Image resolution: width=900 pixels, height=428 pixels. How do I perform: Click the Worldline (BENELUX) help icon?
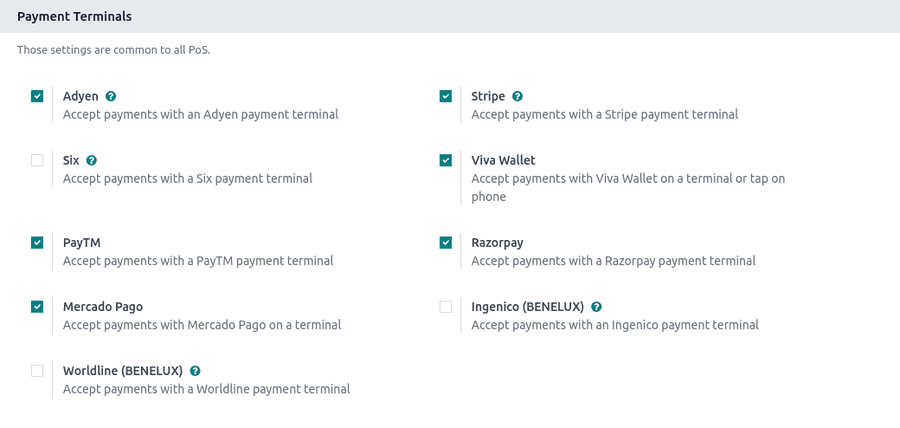(195, 371)
